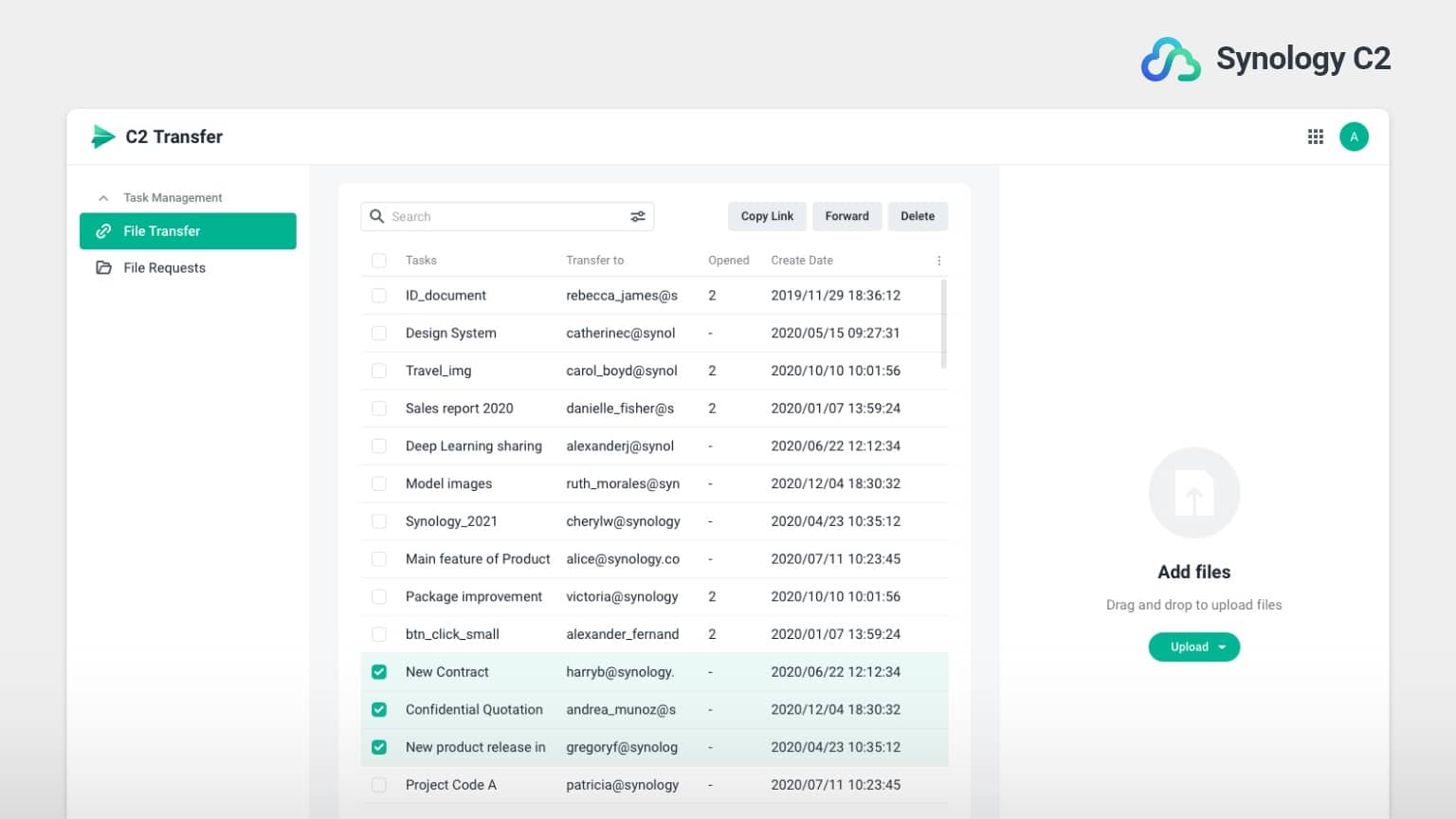1456x819 pixels.
Task: Click the search magnifier icon
Action: pos(376,216)
